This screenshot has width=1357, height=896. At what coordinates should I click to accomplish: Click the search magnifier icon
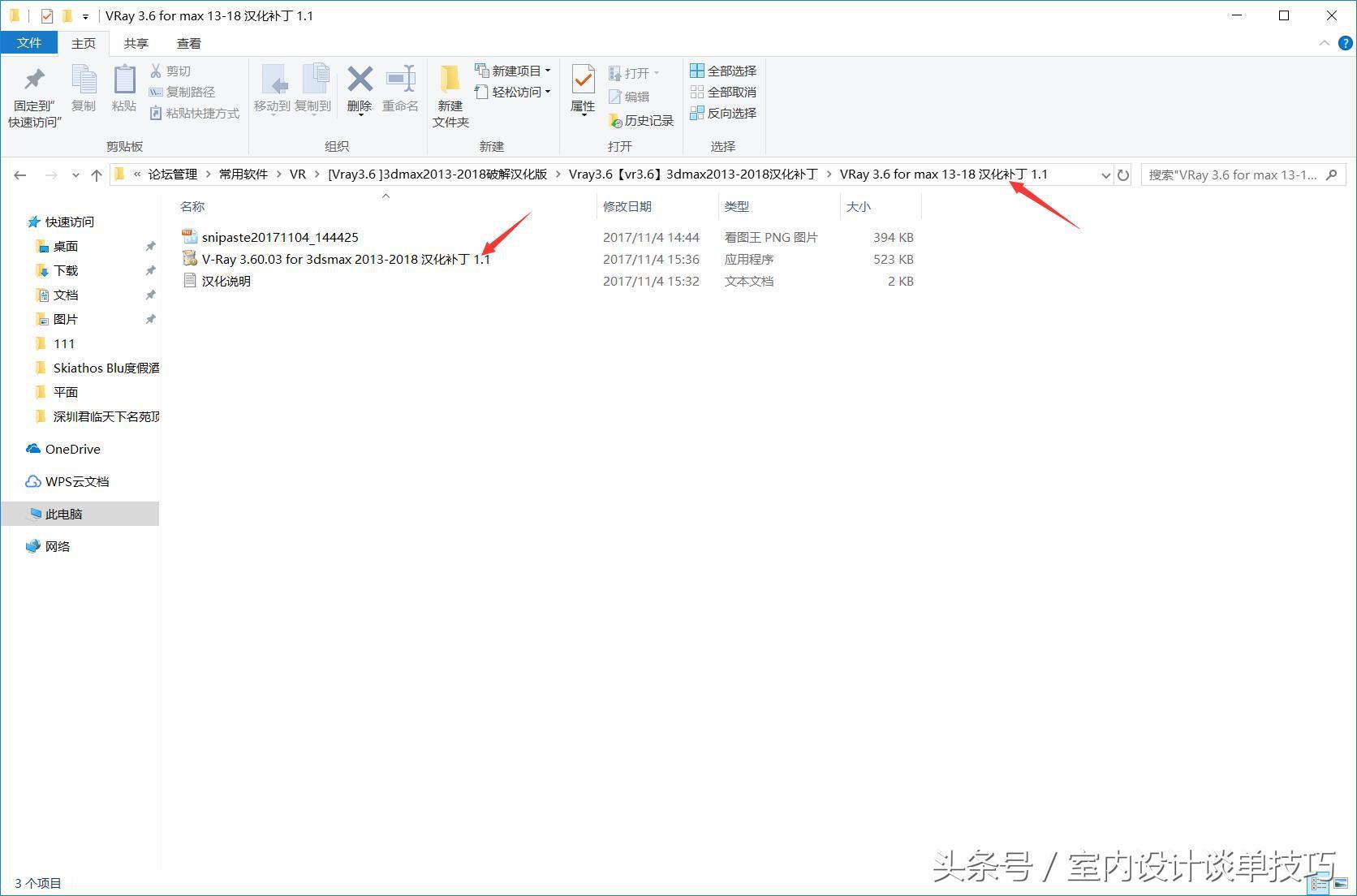pyautogui.click(x=1331, y=174)
